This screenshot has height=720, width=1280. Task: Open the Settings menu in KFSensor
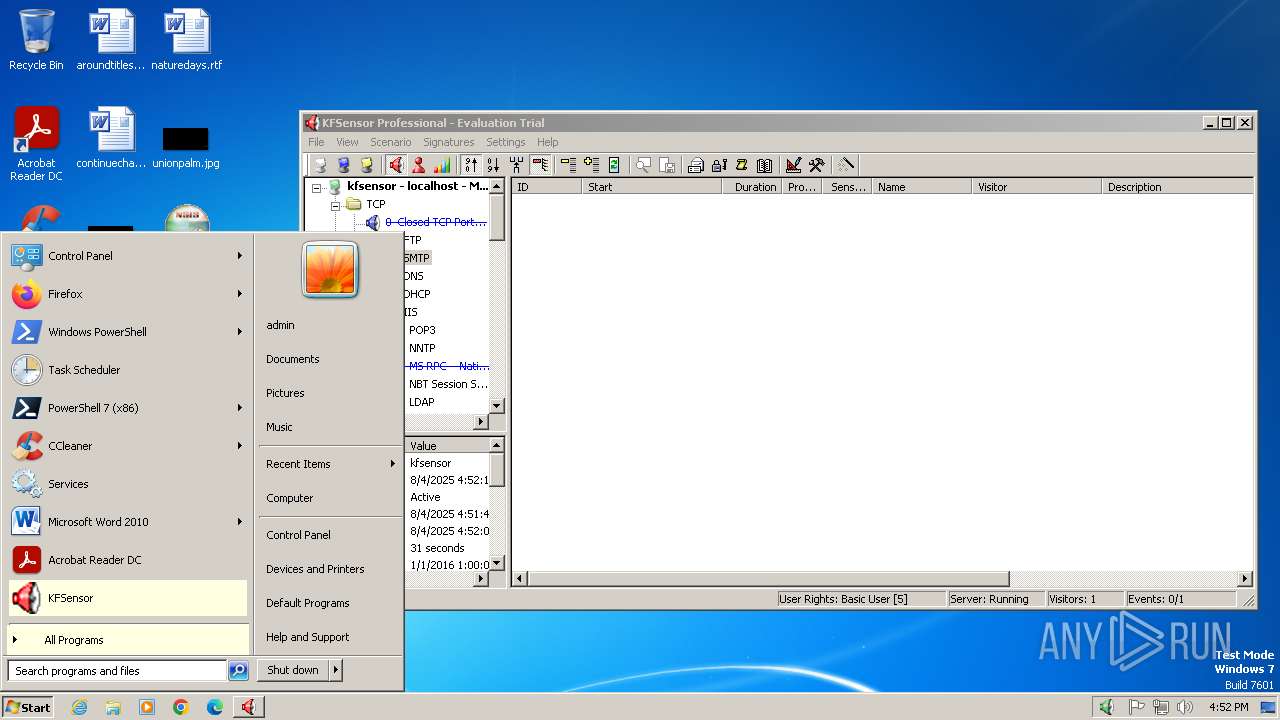(506, 142)
